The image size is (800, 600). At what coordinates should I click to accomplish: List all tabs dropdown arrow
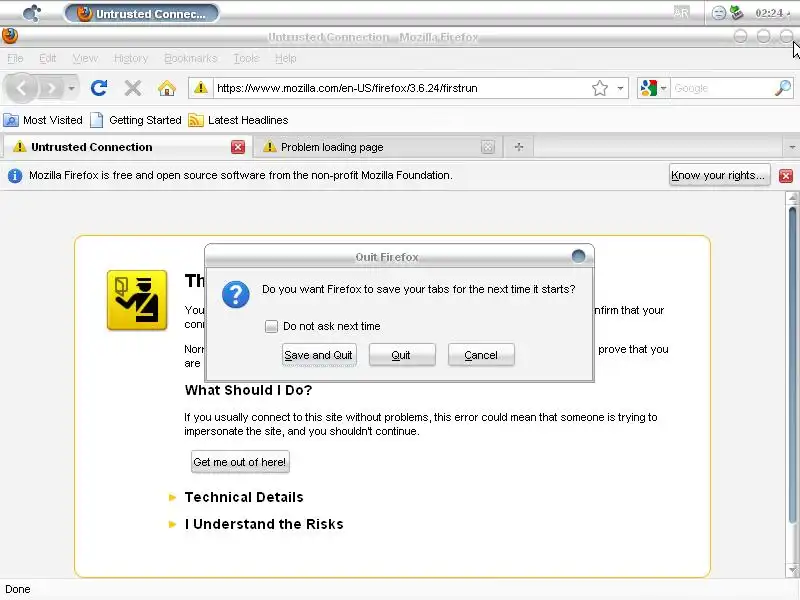791,147
